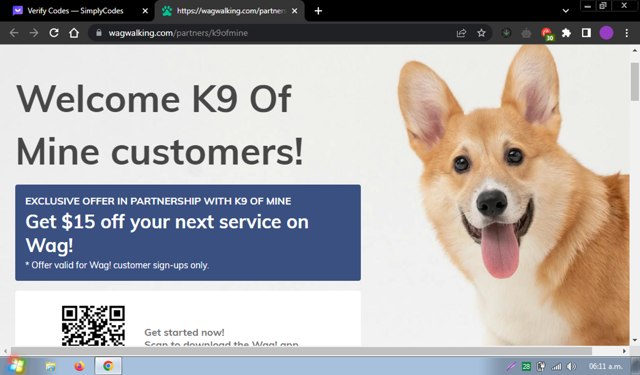
Task: Click the taskbar clock 06:11 a.m.
Action: tap(606, 366)
